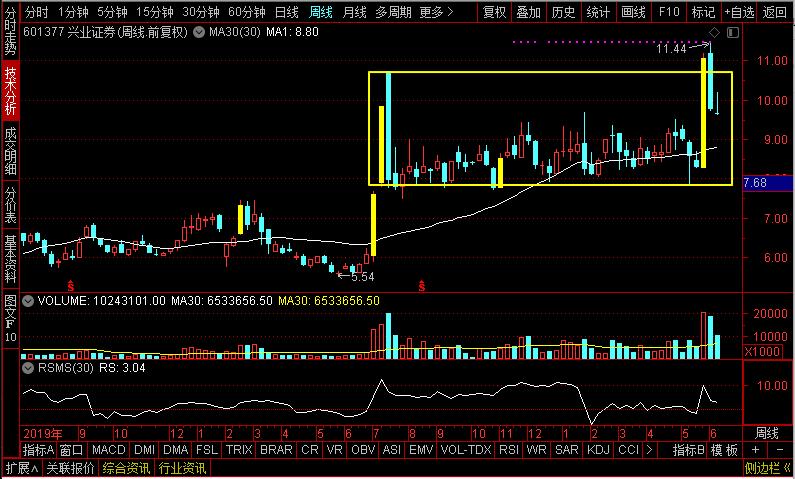
Task: Open 历史 history function
Action: point(564,12)
